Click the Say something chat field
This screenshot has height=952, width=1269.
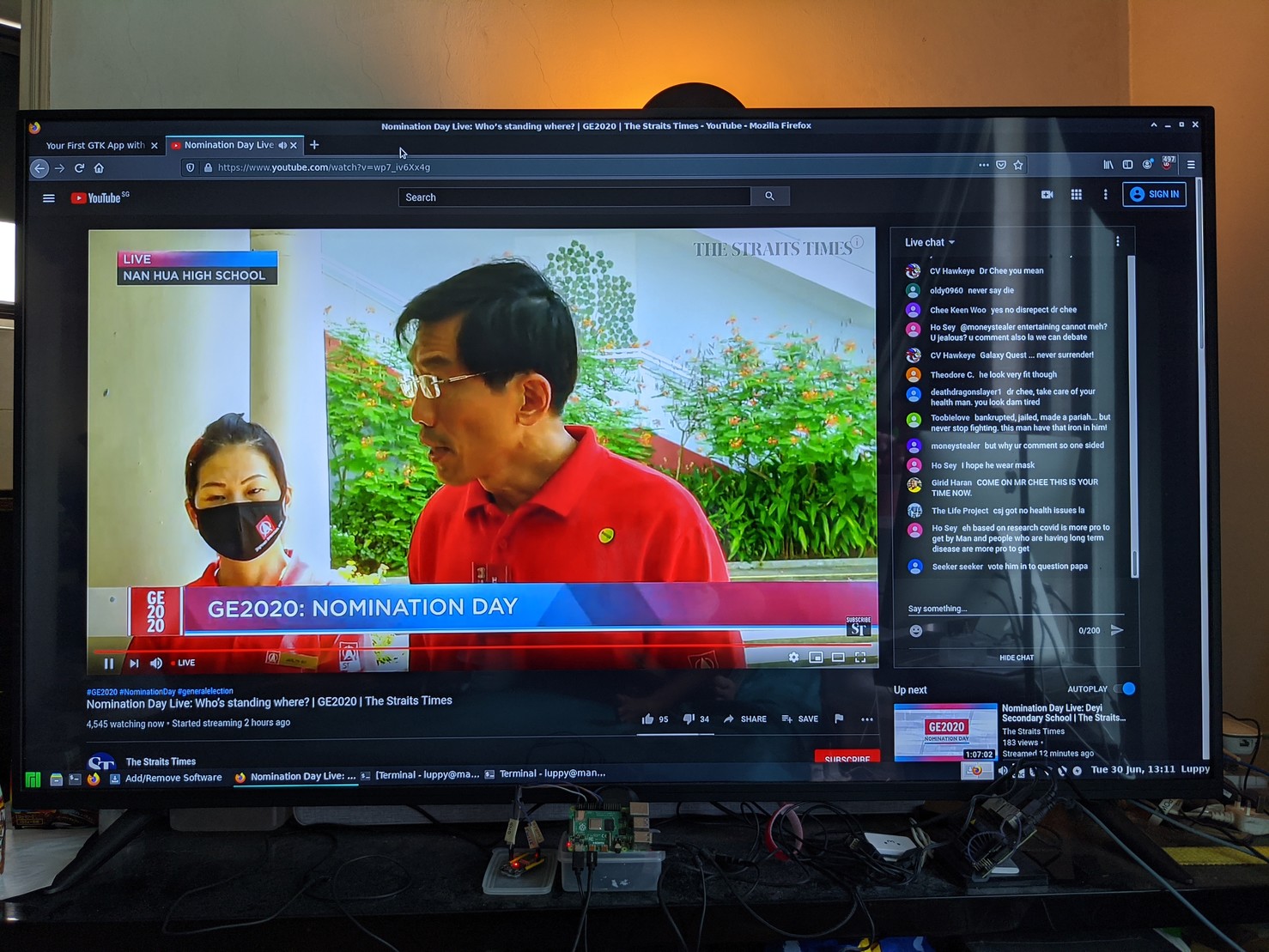coord(1013,609)
